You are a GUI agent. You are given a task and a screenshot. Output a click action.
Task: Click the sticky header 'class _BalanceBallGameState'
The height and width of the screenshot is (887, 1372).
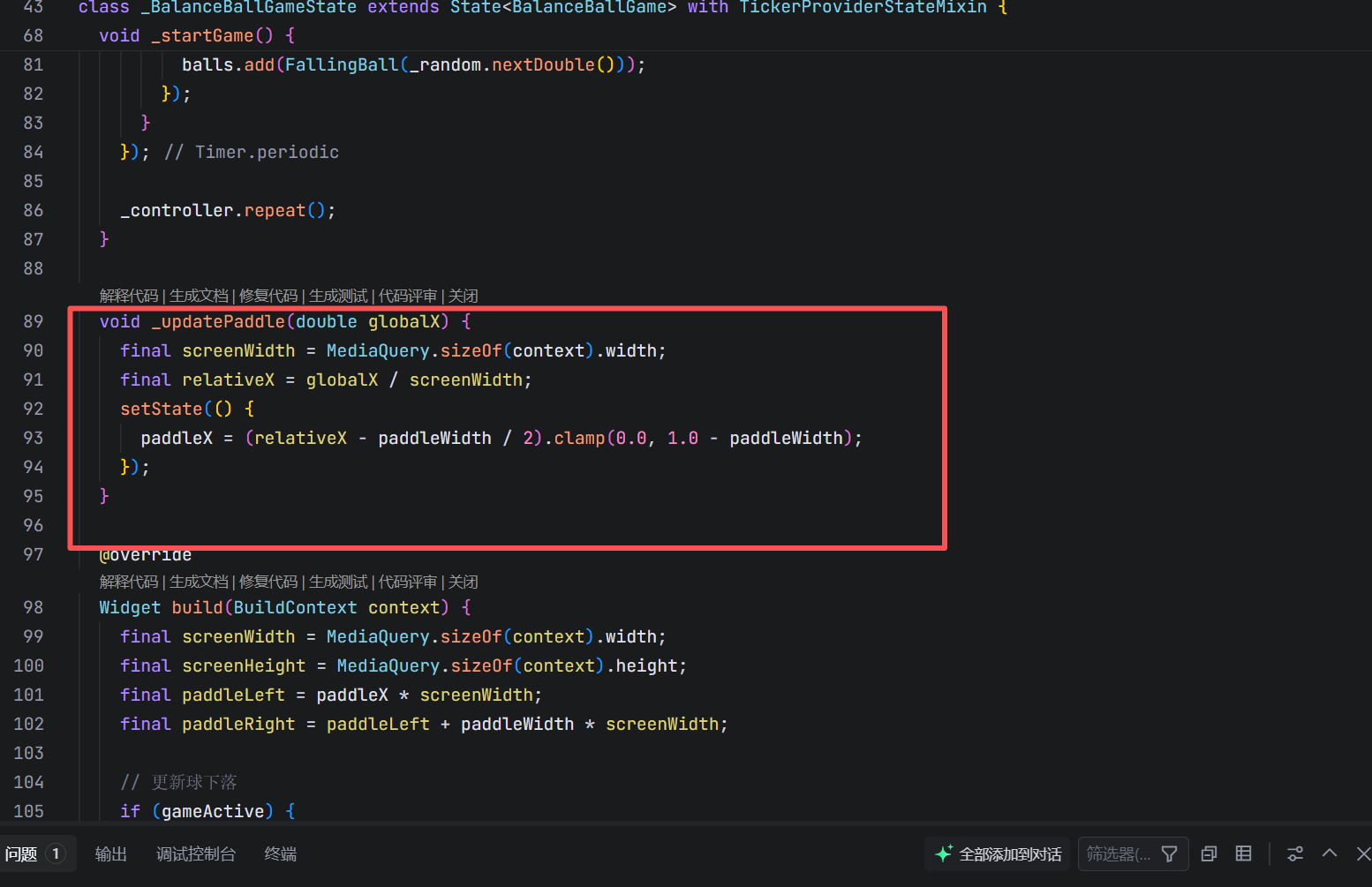217,7
